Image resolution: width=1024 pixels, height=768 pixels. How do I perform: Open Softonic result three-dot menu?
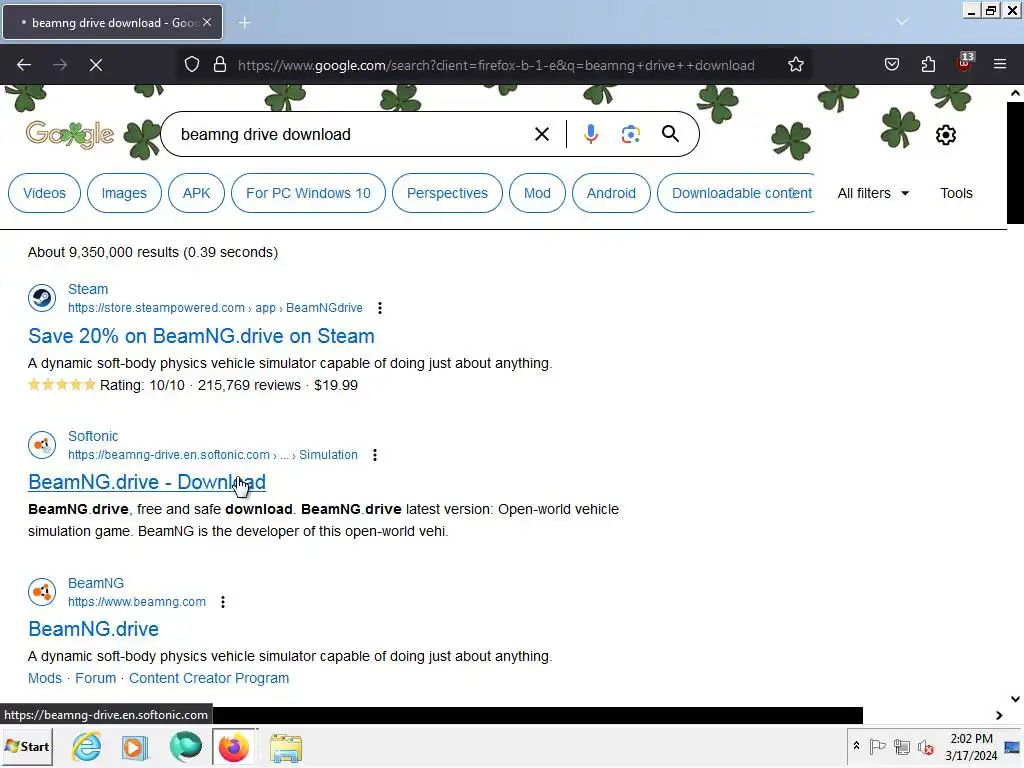[x=375, y=455]
